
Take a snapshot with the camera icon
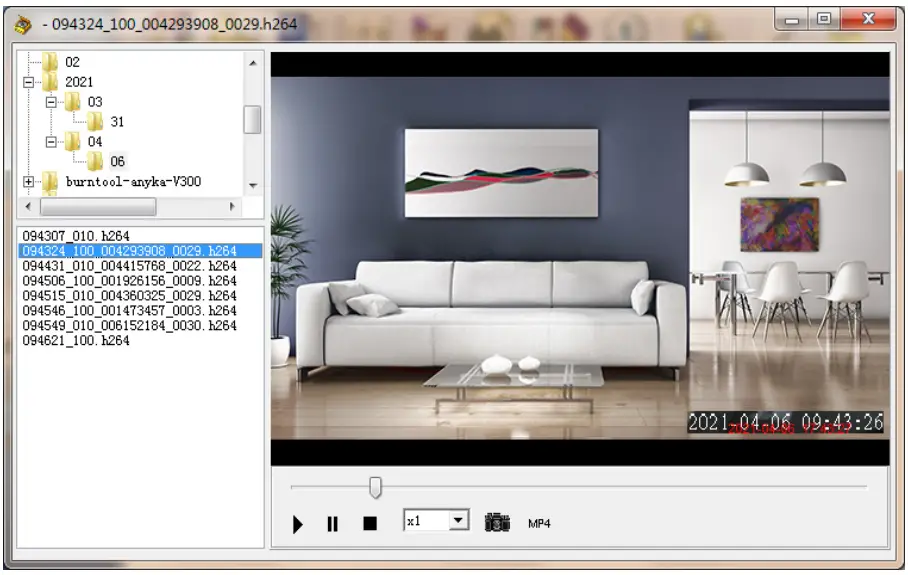click(497, 522)
